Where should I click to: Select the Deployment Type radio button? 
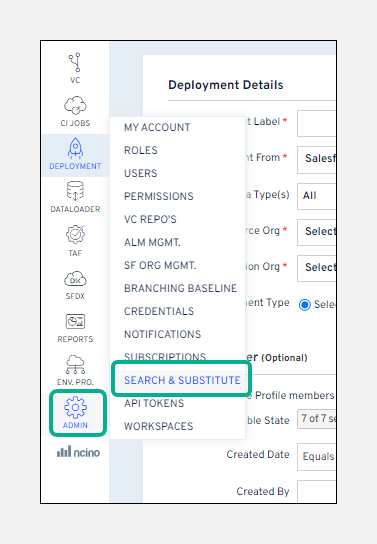[x=305, y=305]
